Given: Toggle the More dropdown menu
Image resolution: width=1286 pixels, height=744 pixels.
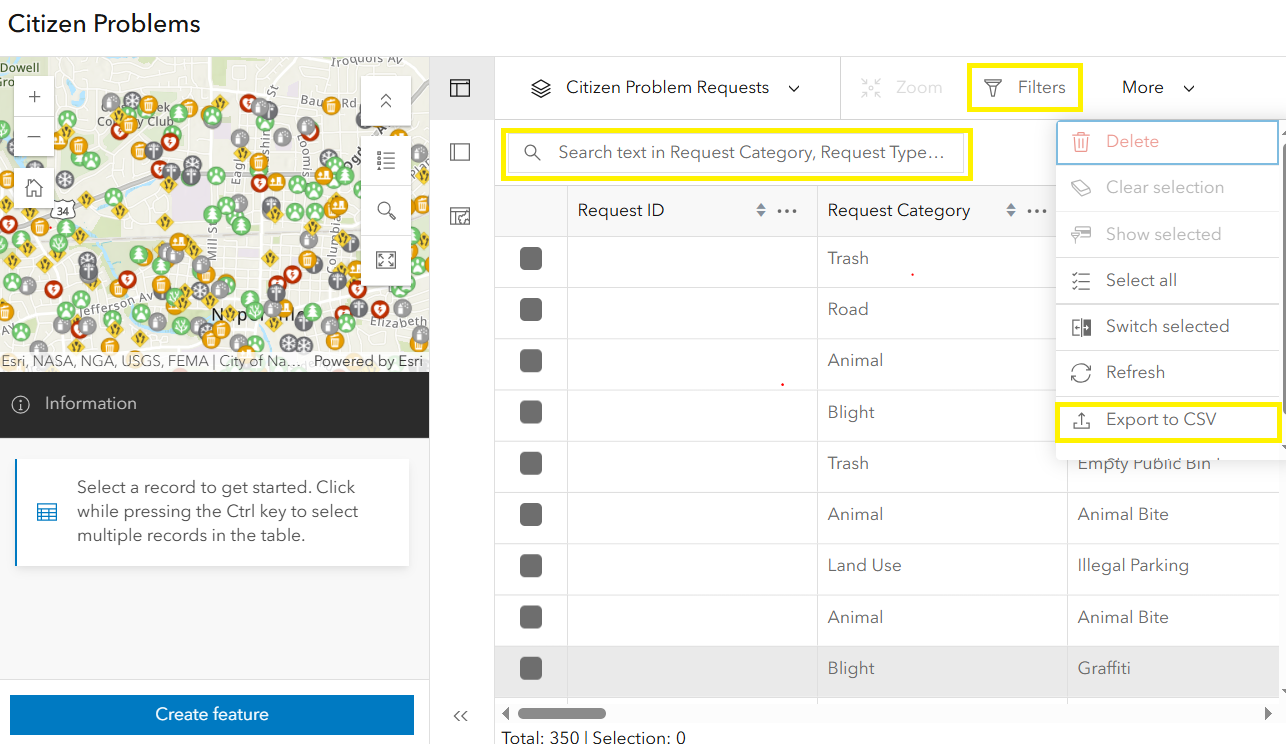Looking at the screenshot, I should point(1158,88).
